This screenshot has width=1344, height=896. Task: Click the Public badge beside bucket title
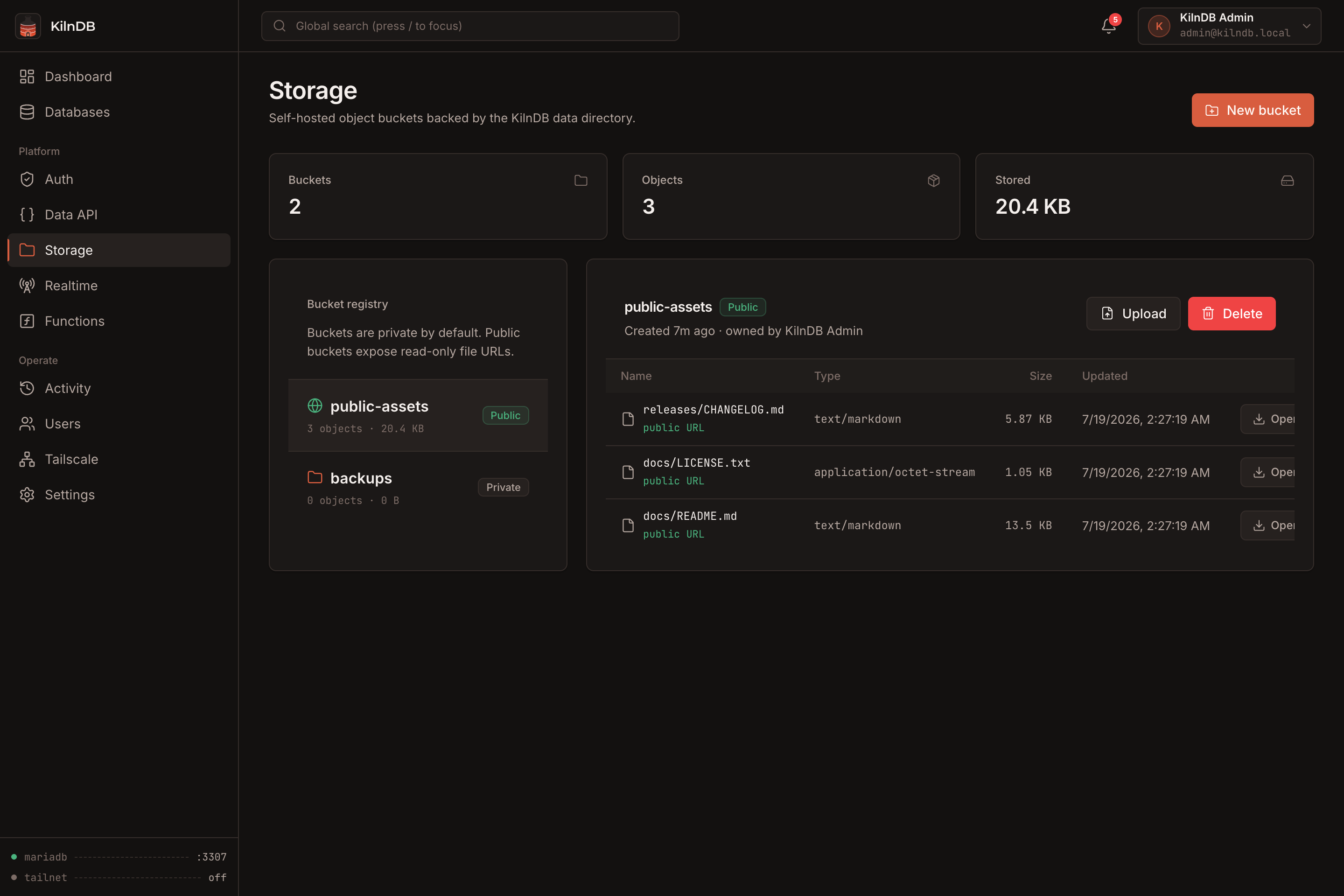pos(742,307)
